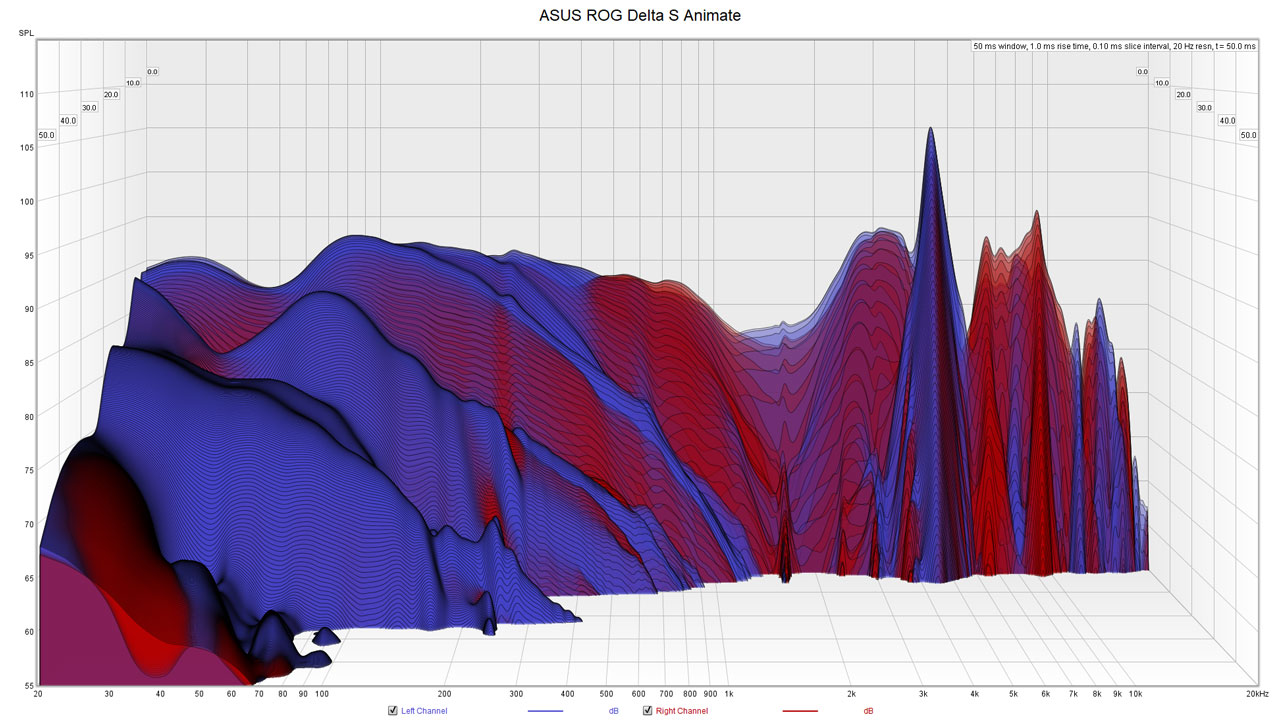Uncheck the Left Channel checkbox

tap(393, 711)
